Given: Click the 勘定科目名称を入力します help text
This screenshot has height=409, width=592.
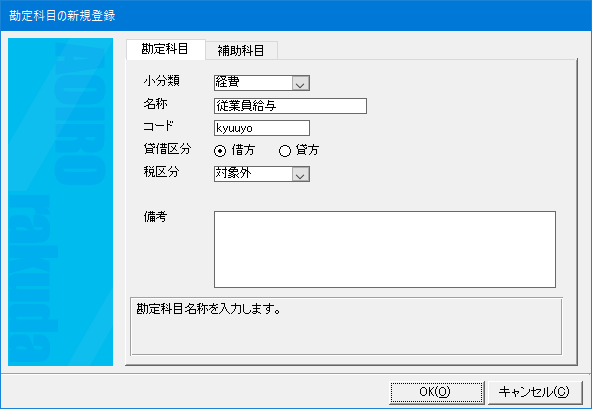Looking at the screenshot, I should 208,309.
